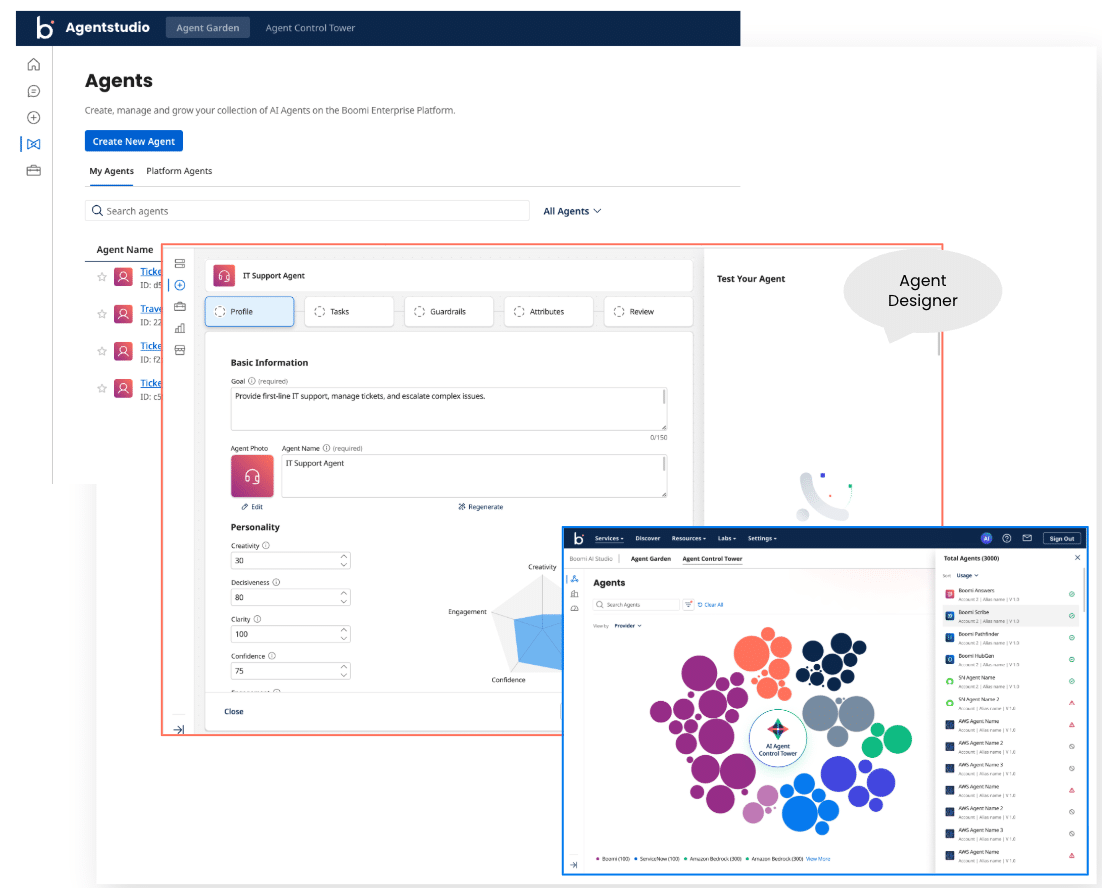Image resolution: width=1102 pixels, height=888 pixels.
Task: Click AI avatar icon in Control Tower header
Action: coord(986,538)
